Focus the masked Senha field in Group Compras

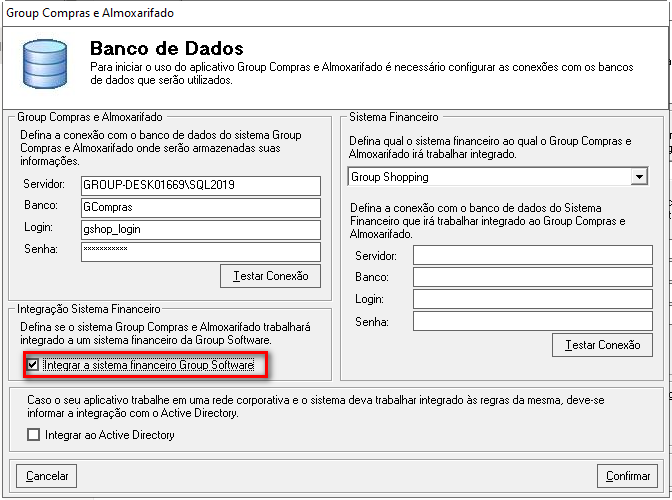pyautogui.click(x=201, y=252)
